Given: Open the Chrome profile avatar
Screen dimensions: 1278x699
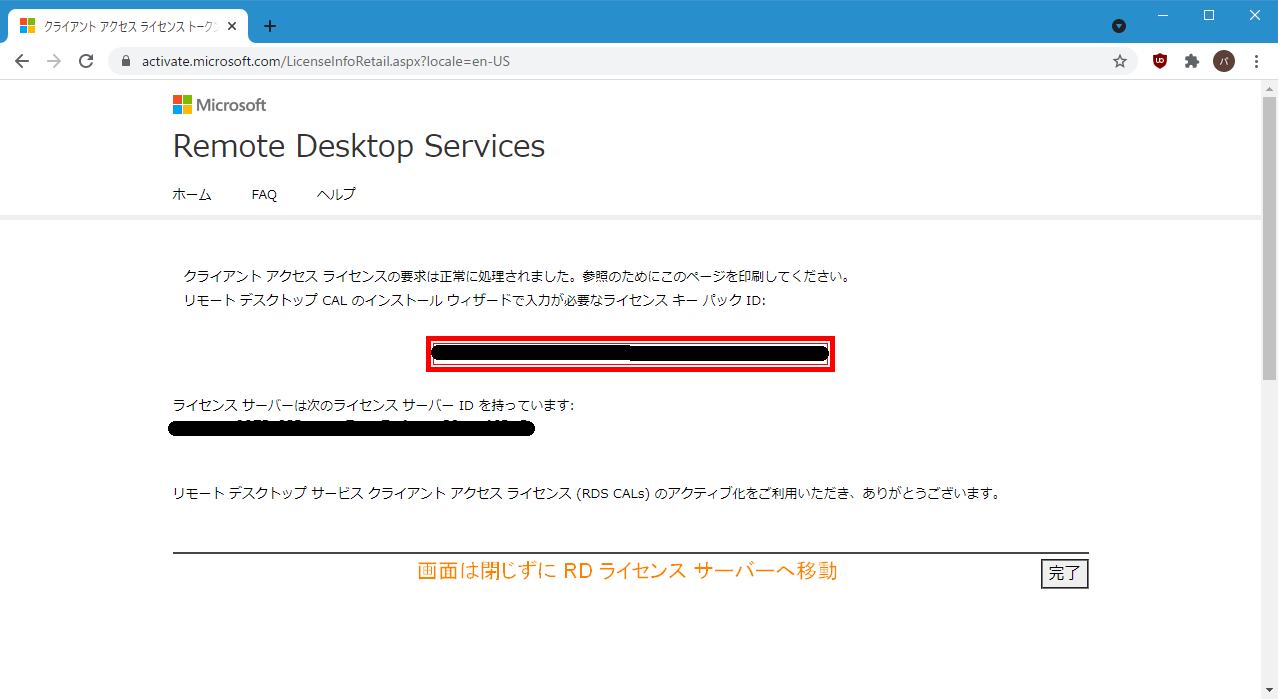Looking at the screenshot, I should click(x=1224, y=61).
